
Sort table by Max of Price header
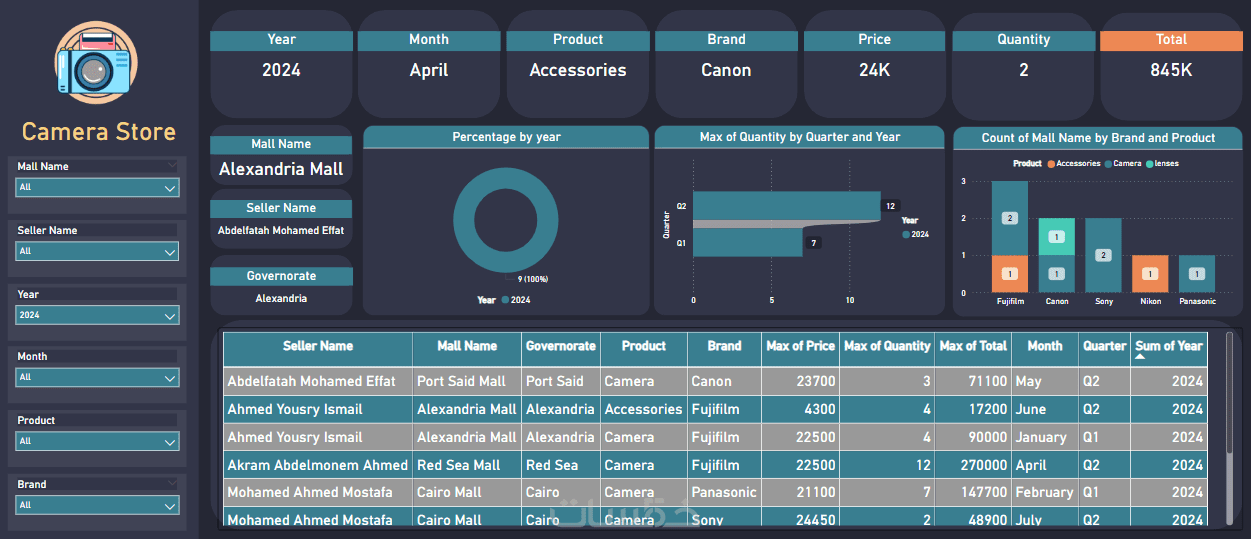[800, 346]
